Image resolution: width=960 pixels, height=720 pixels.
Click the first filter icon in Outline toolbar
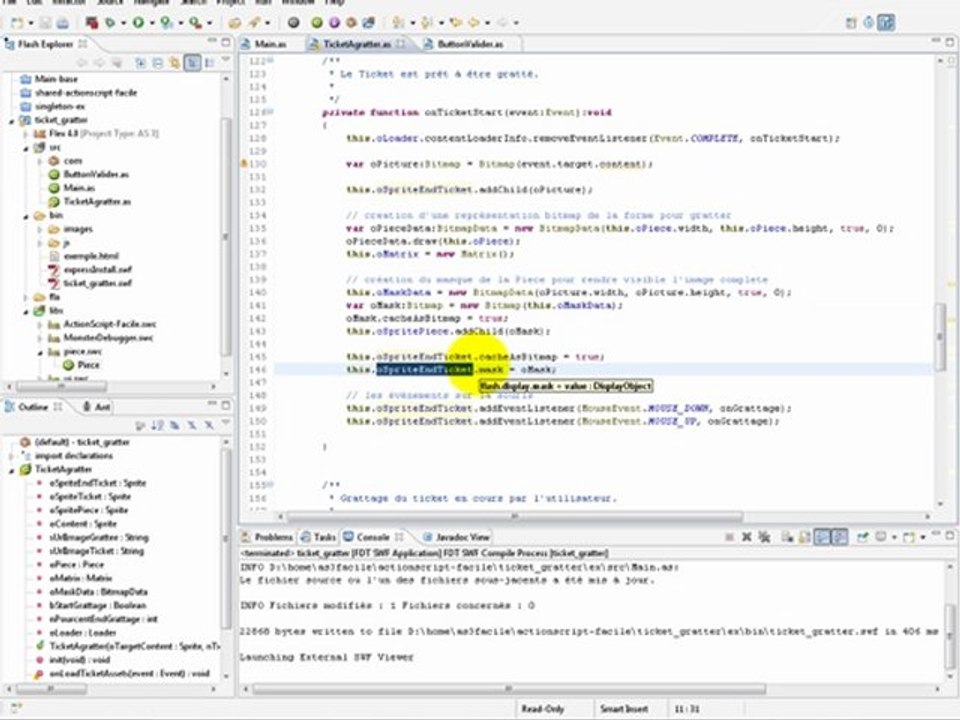(x=140, y=424)
